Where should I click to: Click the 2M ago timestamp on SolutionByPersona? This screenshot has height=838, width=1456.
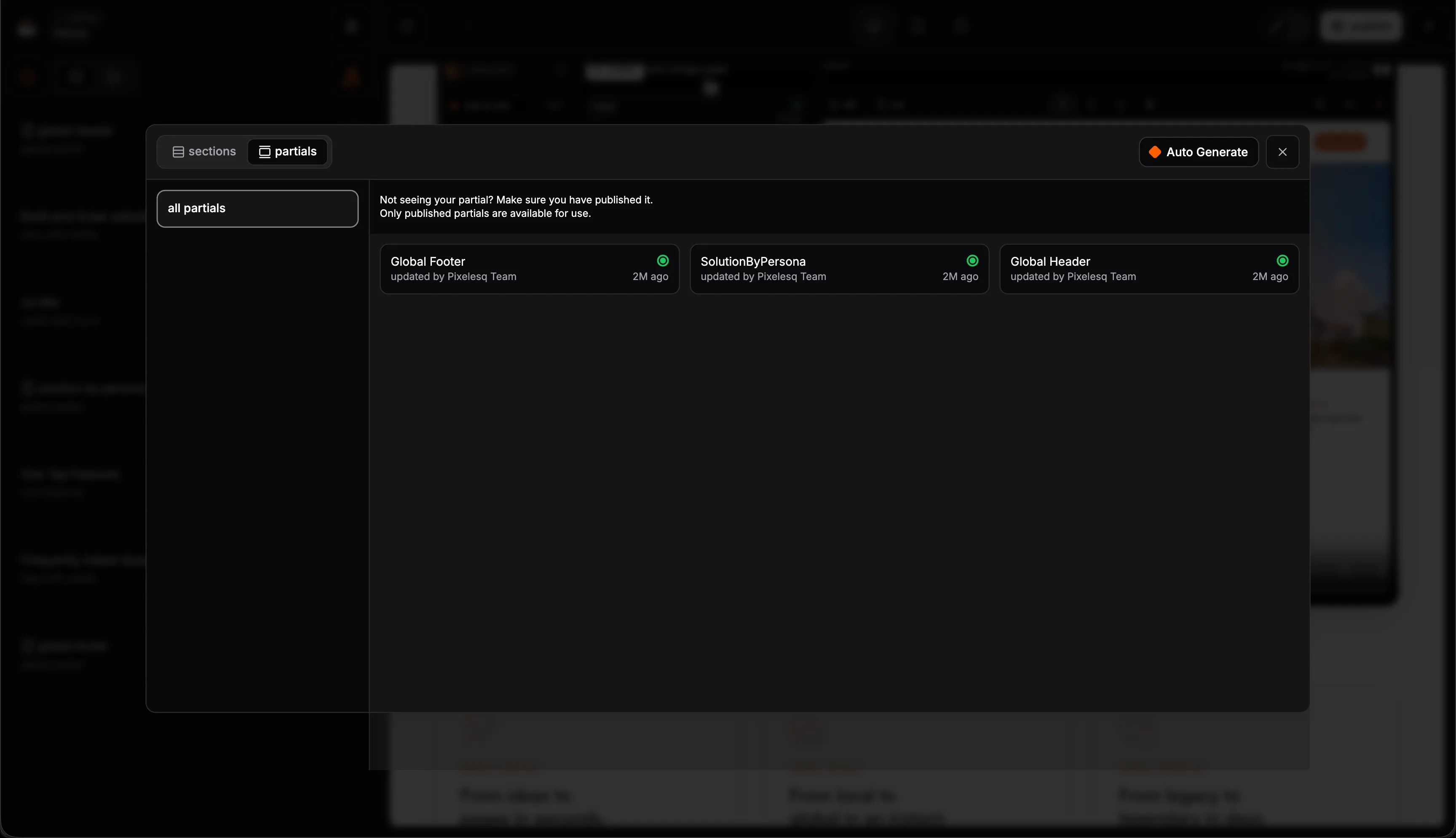(x=960, y=277)
